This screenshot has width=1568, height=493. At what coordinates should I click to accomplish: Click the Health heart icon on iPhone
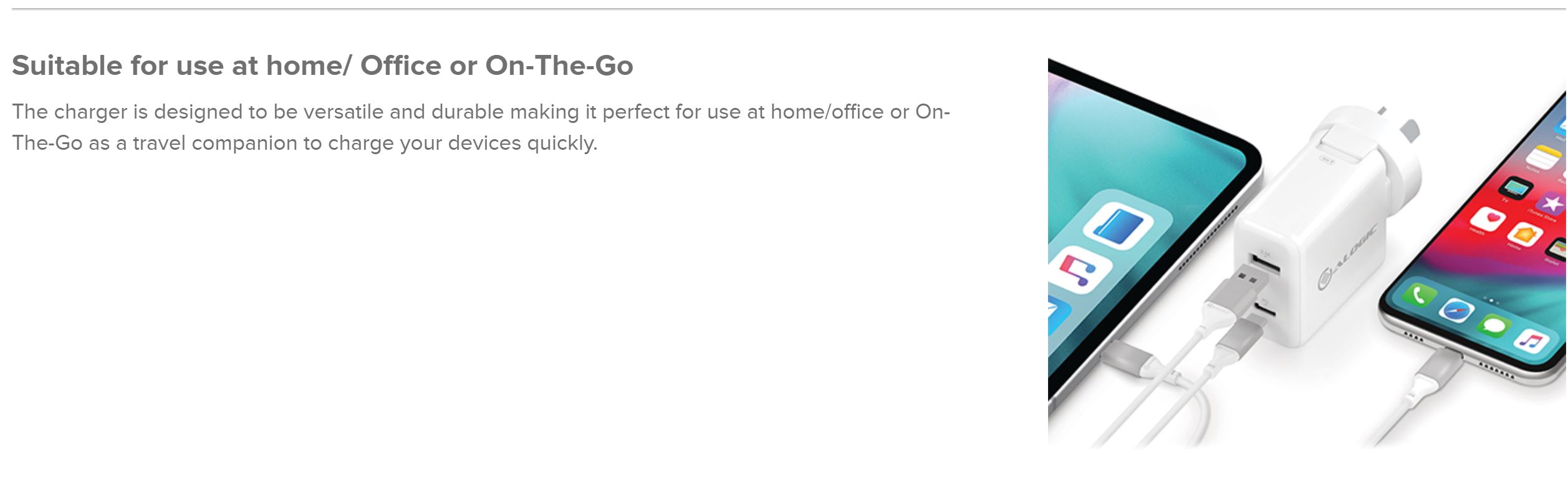[1488, 218]
